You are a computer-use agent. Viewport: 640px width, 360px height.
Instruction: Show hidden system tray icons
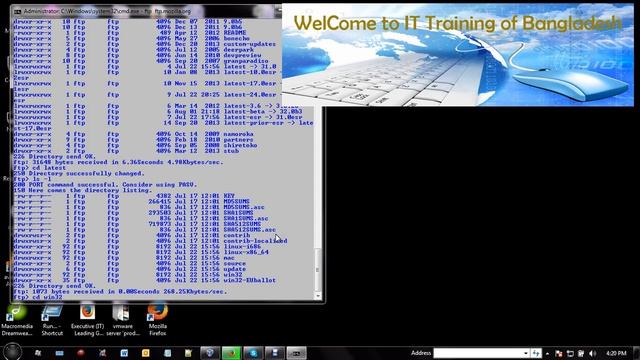tap(547, 353)
